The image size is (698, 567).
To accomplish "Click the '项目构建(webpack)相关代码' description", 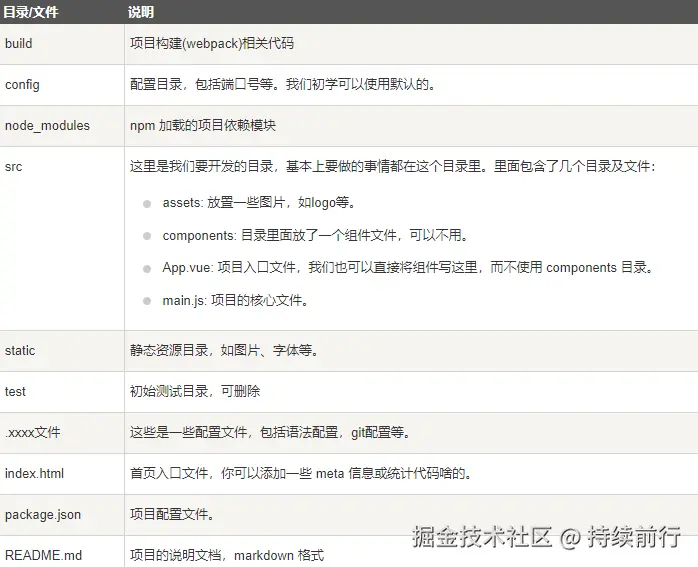I will (212, 44).
